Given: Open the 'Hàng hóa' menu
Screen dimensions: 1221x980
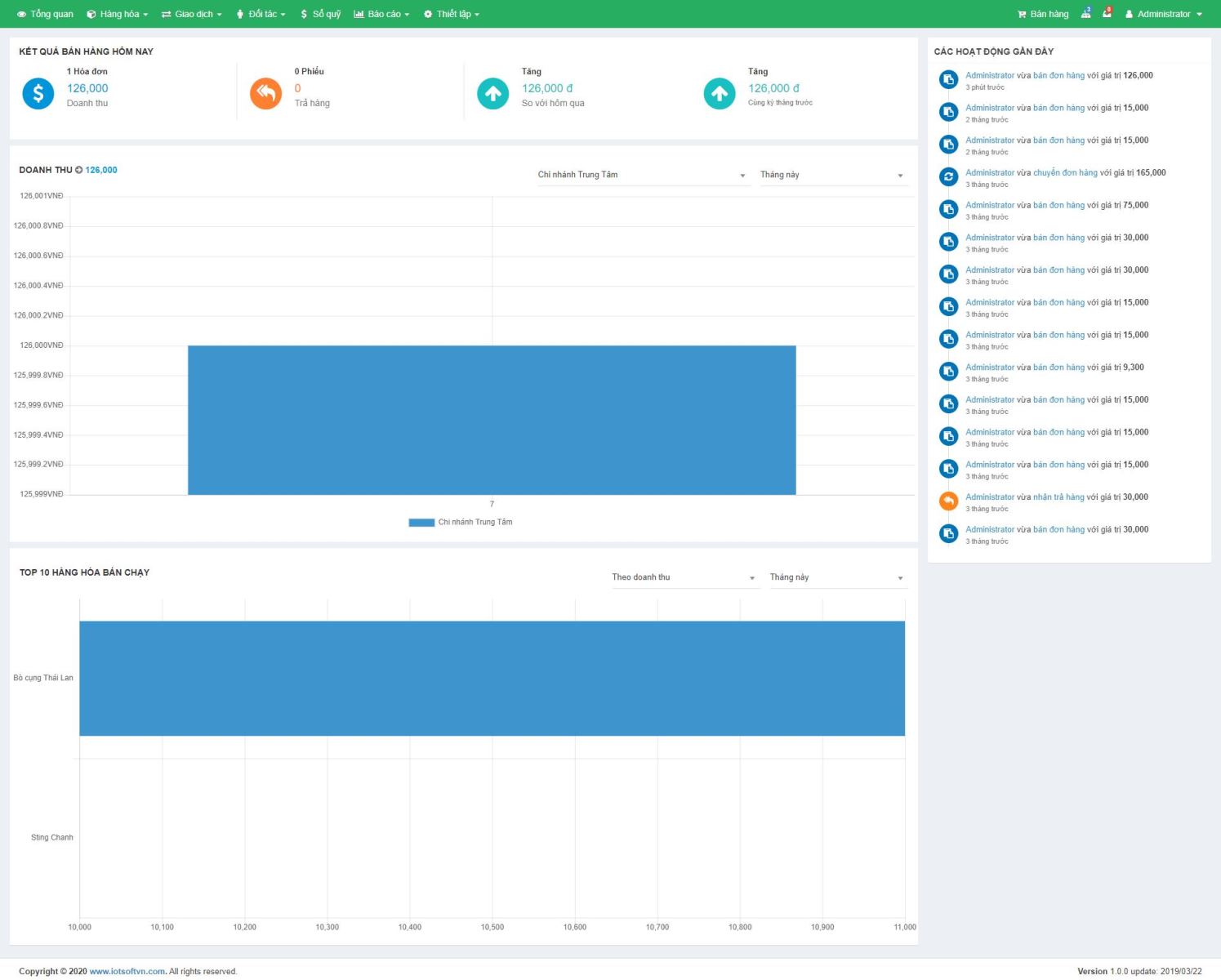Looking at the screenshot, I should 118,14.
